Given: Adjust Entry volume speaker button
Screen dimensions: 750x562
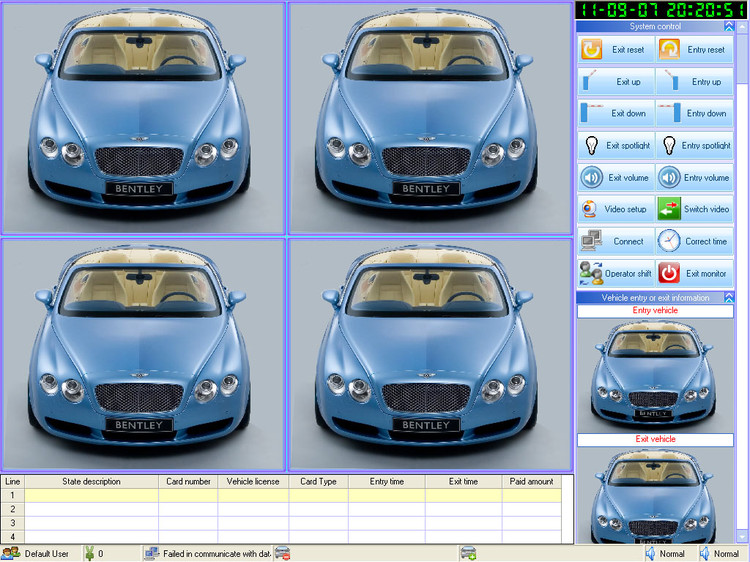Looking at the screenshot, I should (x=694, y=177).
